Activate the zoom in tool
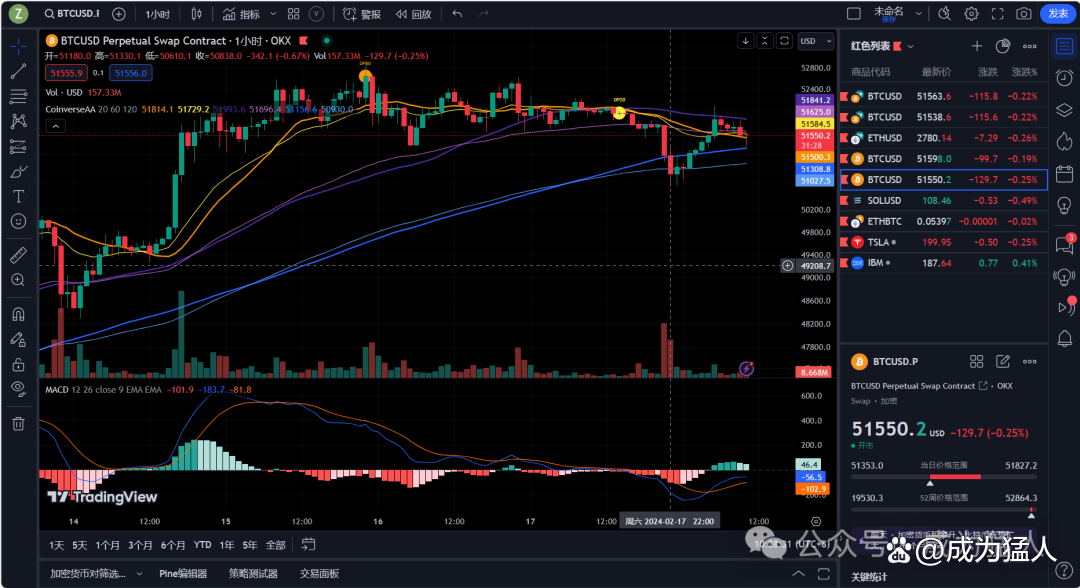 coord(19,280)
